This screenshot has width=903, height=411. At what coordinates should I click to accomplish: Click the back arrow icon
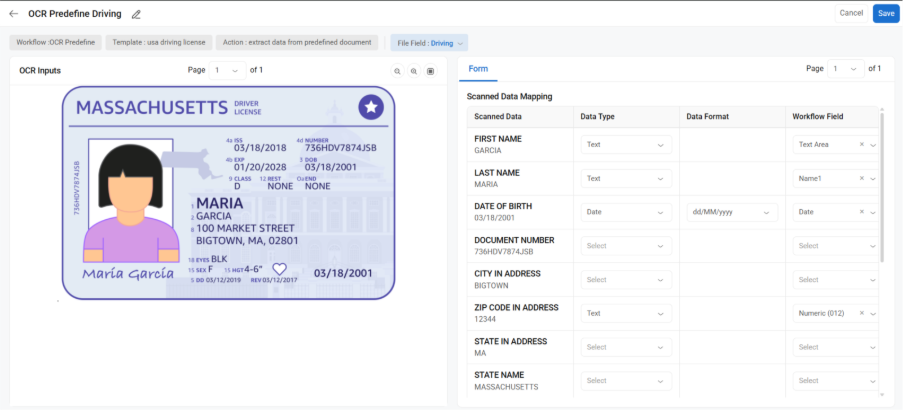(14, 14)
